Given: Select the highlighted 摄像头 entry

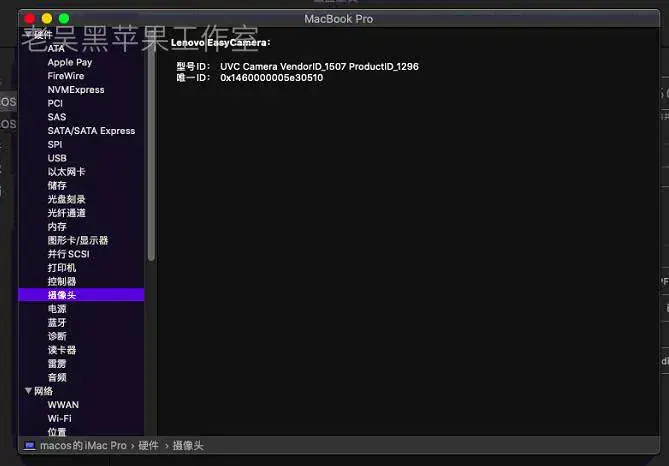Looking at the screenshot, I should [x=81, y=295].
